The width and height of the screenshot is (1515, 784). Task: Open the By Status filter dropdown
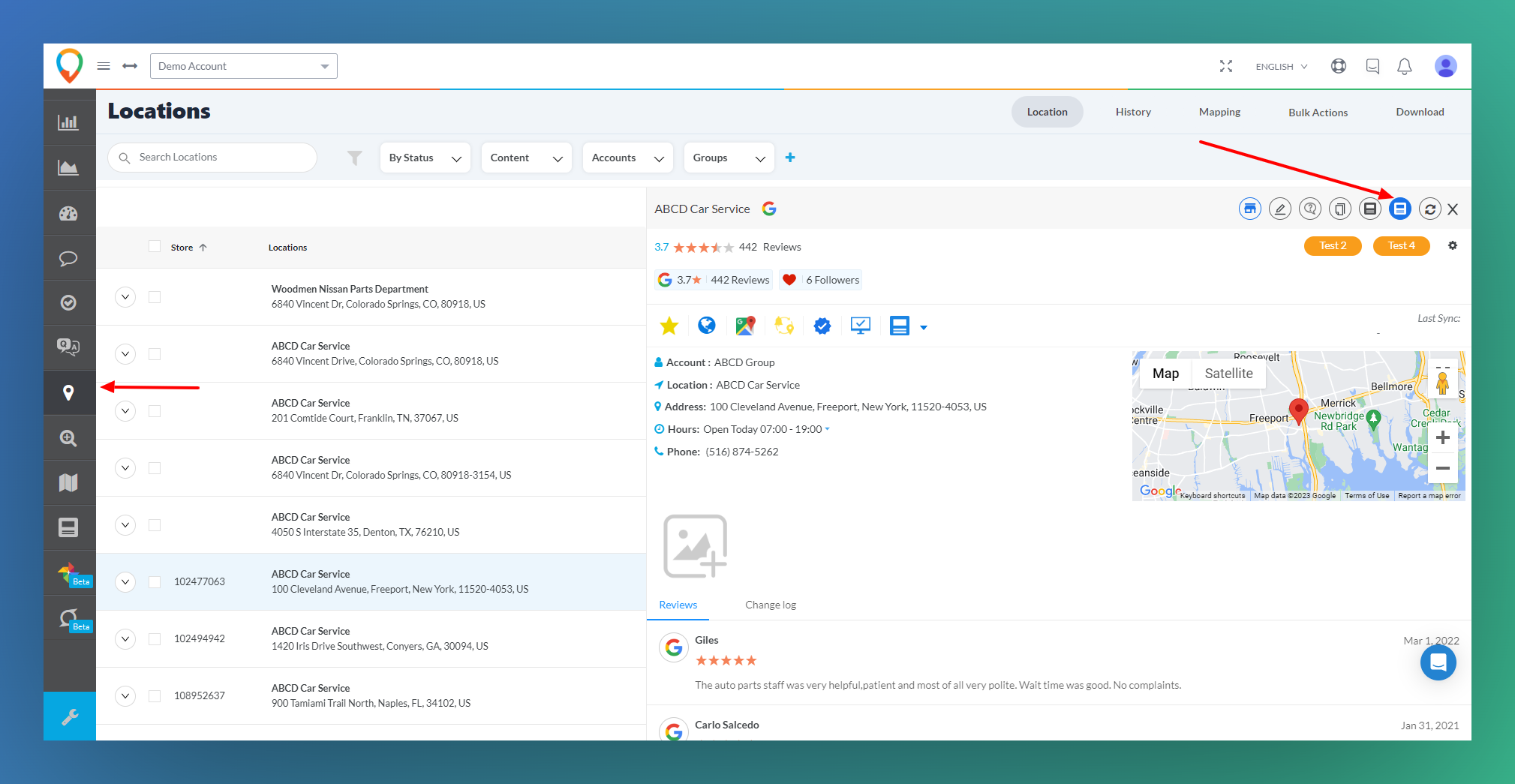point(425,158)
